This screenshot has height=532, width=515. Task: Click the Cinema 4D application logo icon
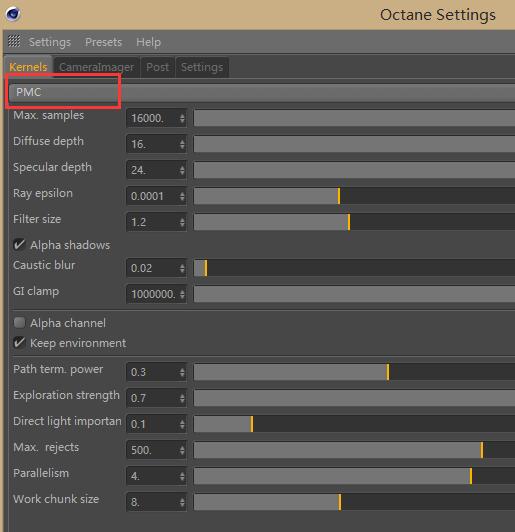[x=13, y=14]
